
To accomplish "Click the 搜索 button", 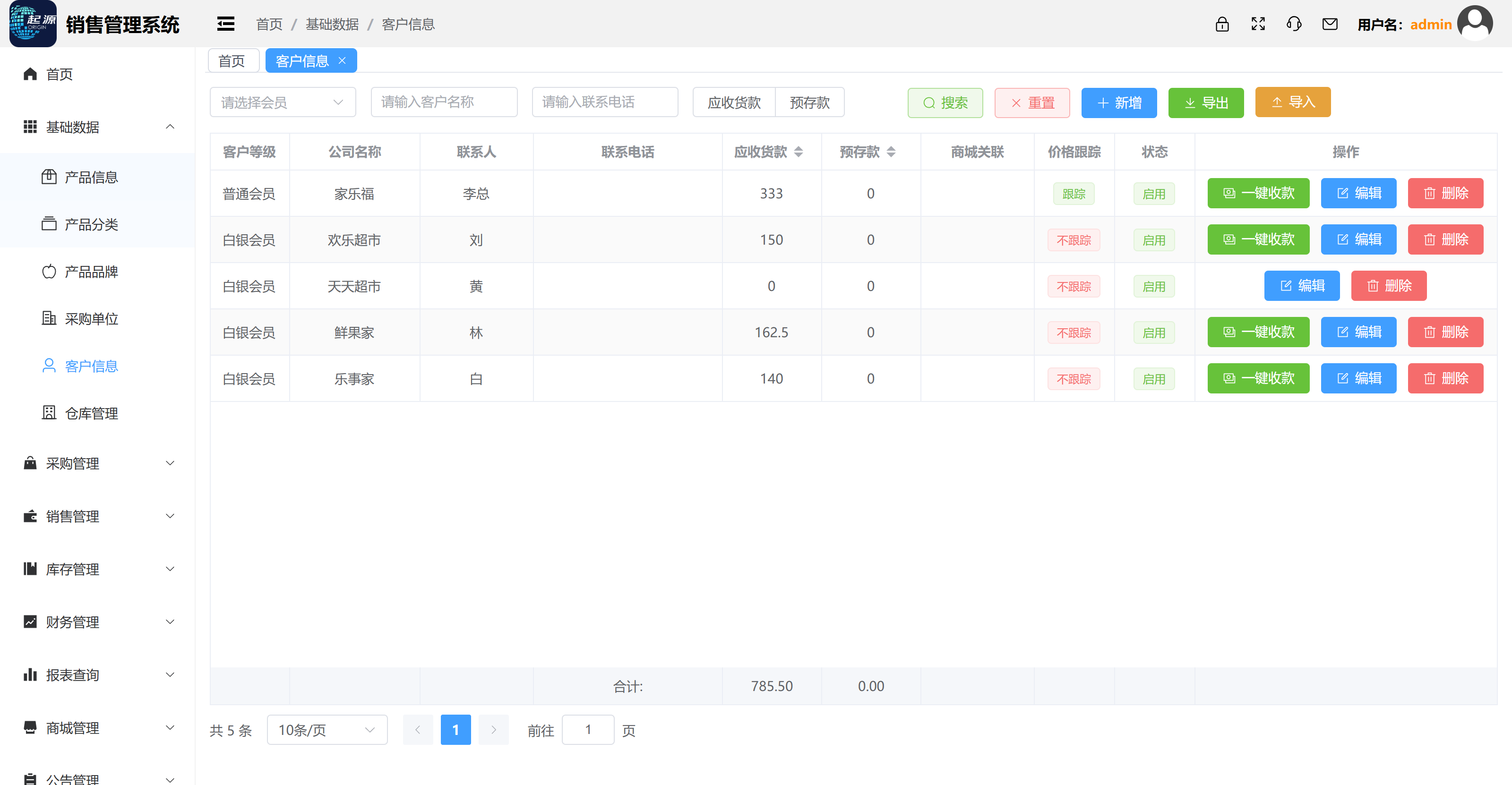I will (945, 102).
